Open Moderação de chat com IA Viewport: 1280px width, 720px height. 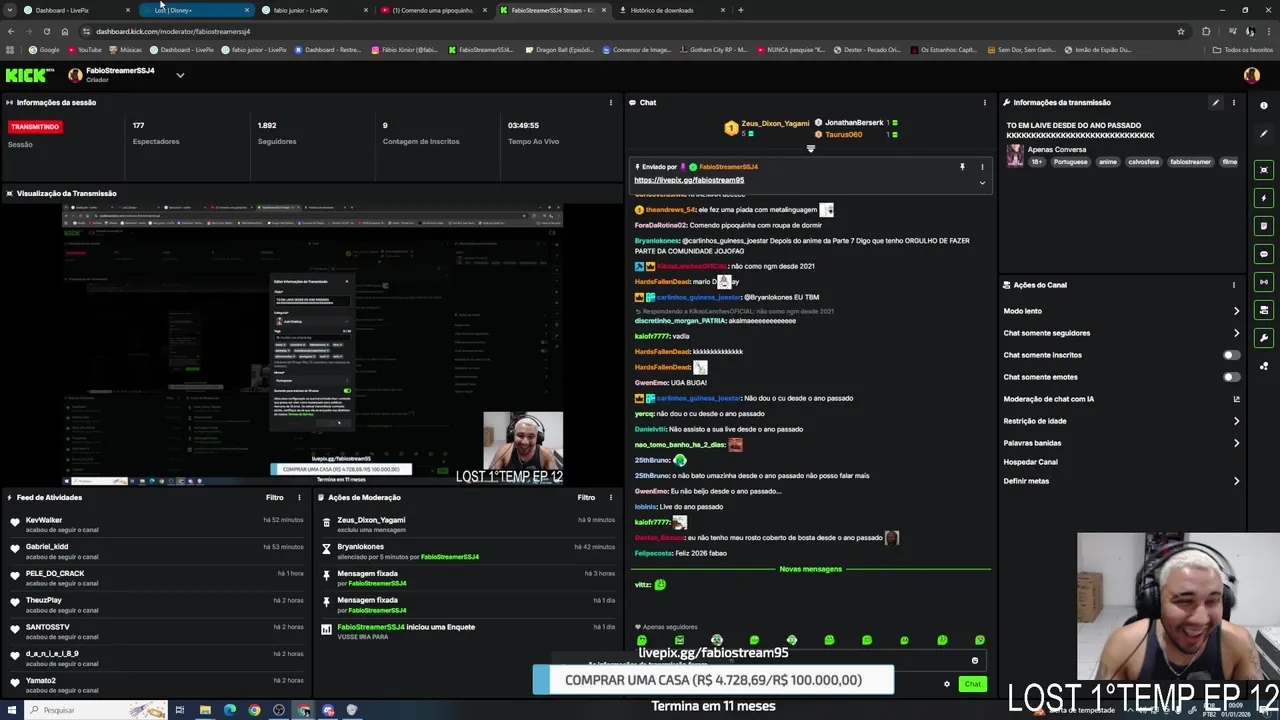click(1121, 399)
